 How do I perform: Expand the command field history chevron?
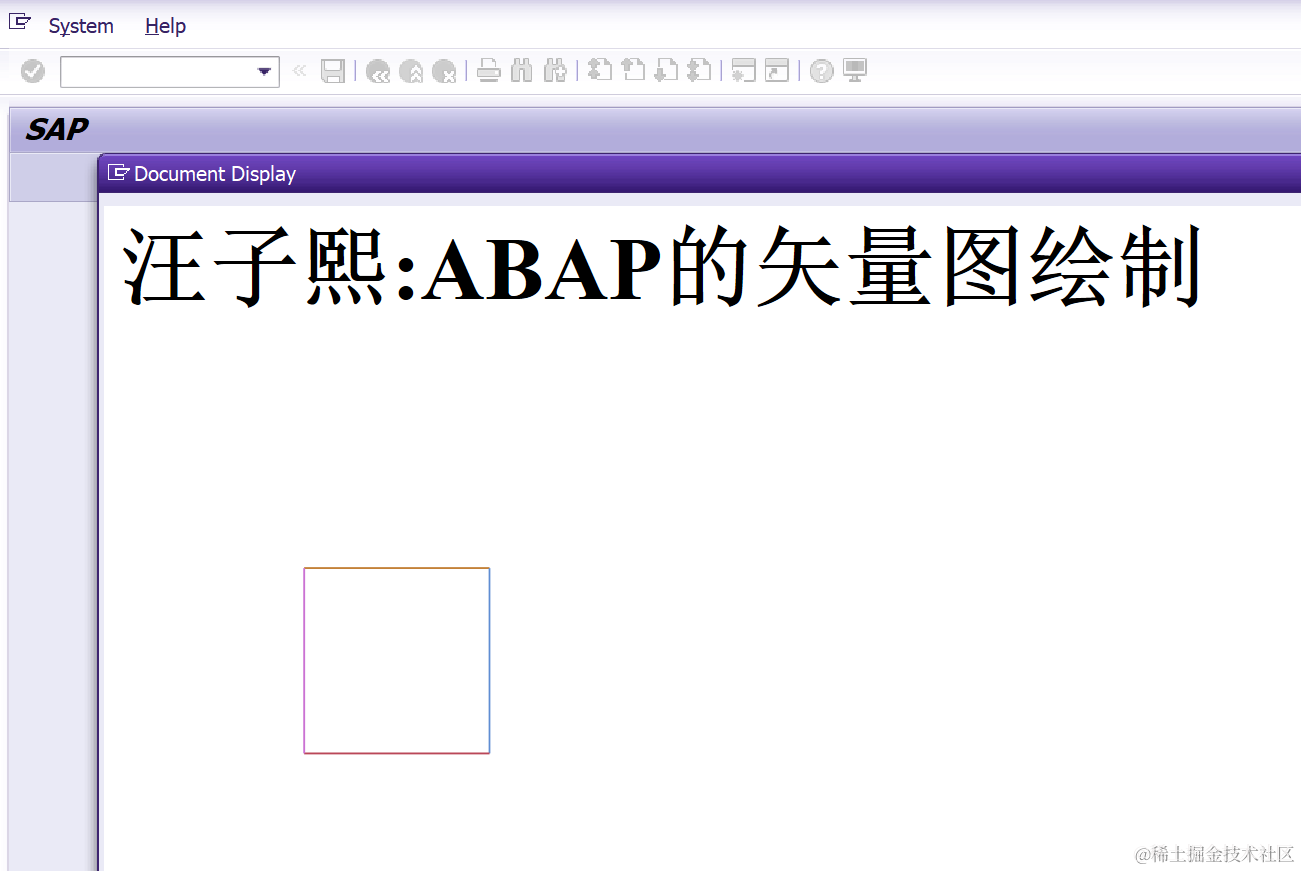click(299, 71)
